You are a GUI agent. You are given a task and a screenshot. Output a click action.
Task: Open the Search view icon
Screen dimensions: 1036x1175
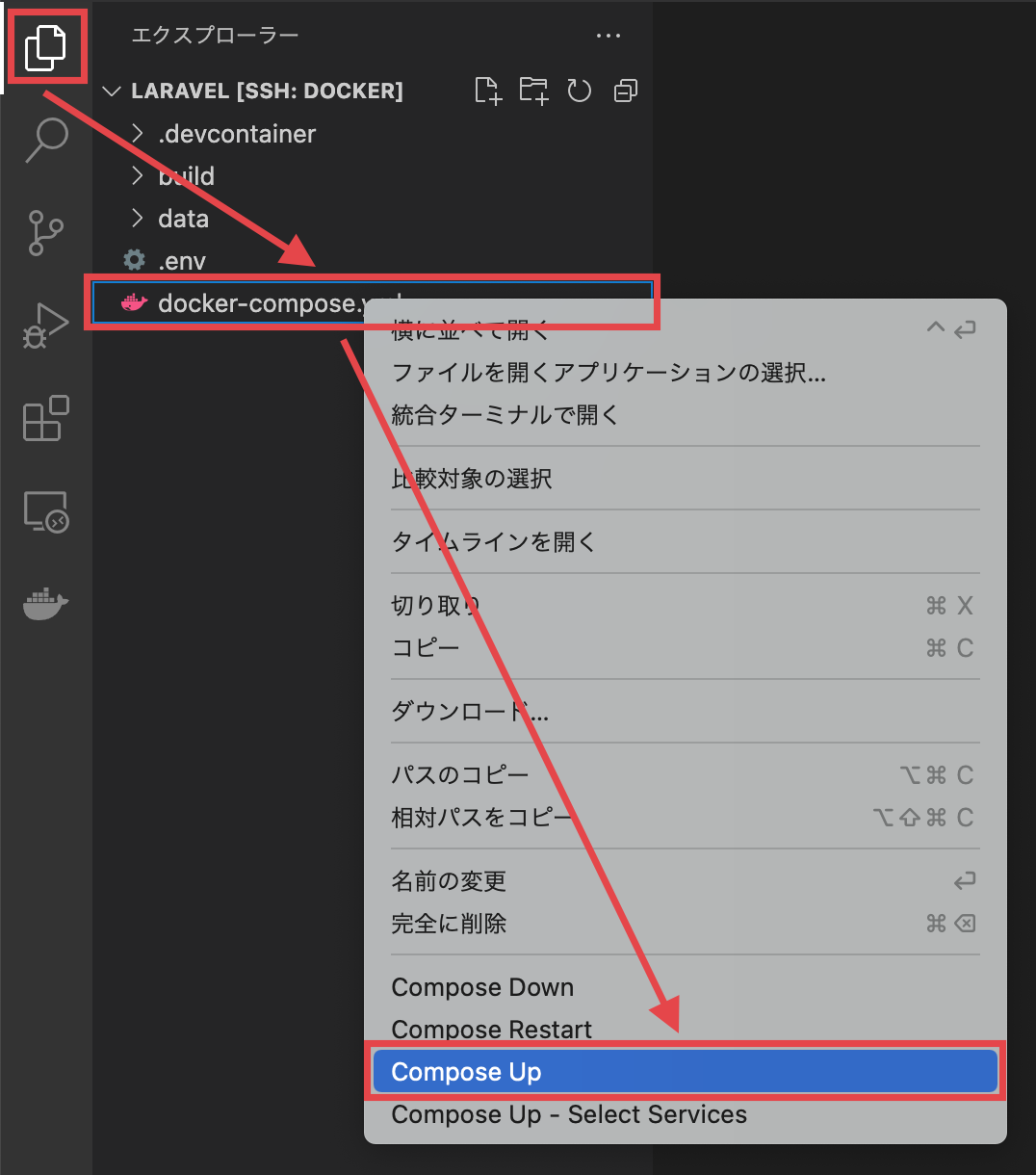pos(45,141)
